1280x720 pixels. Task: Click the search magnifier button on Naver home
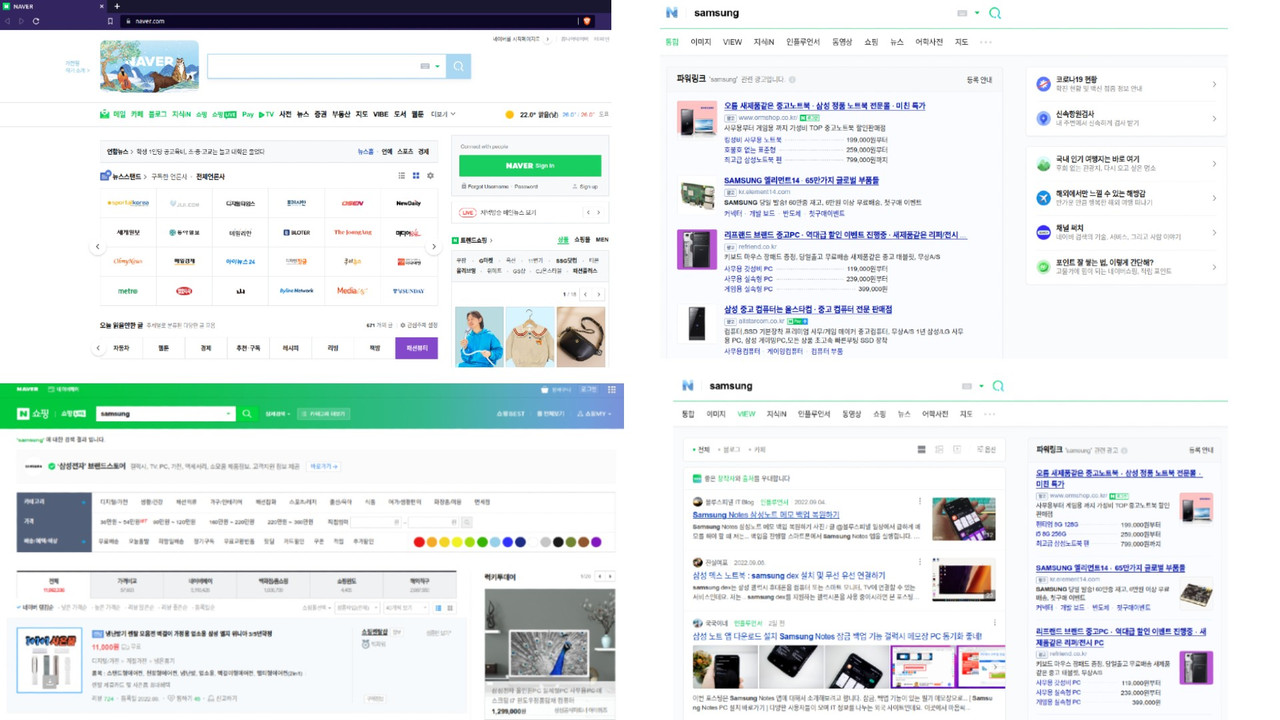(x=458, y=66)
